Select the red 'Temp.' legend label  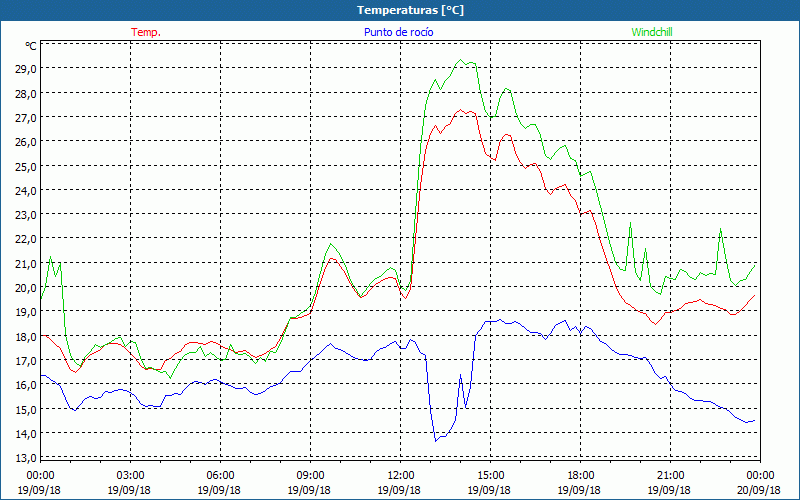[x=146, y=32]
